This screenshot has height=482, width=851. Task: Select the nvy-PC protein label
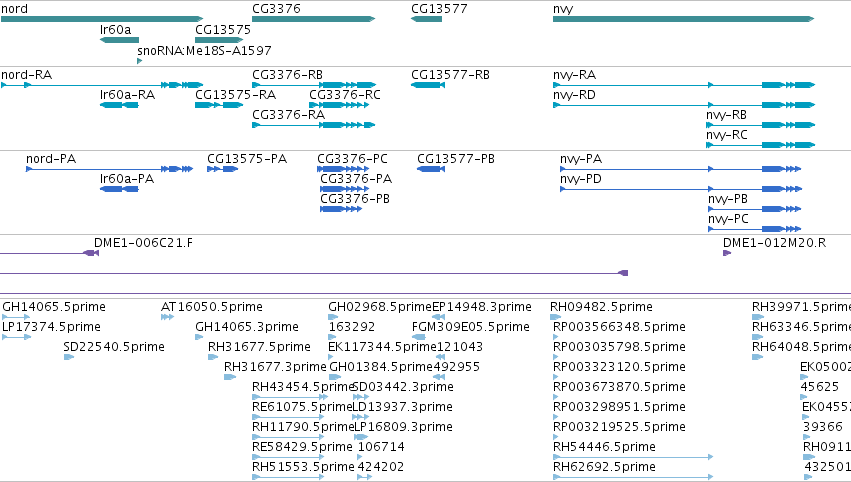(x=728, y=219)
